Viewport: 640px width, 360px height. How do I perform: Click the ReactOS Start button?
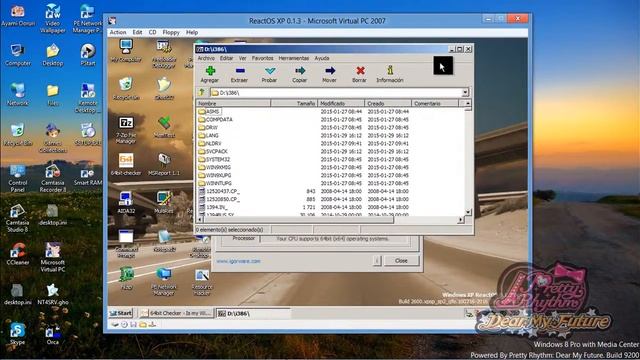click(x=121, y=313)
